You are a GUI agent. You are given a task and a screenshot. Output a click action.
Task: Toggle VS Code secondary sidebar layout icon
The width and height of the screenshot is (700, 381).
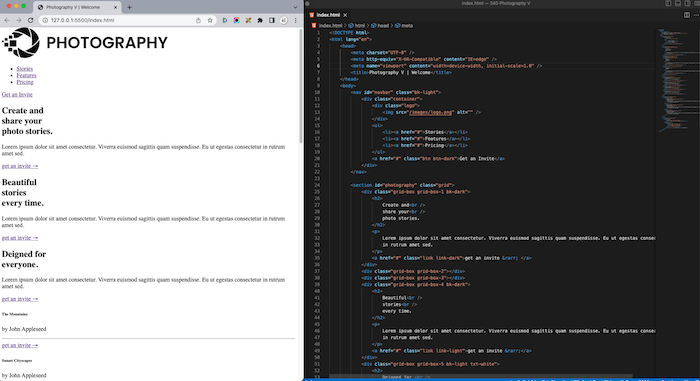(x=688, y=3)
